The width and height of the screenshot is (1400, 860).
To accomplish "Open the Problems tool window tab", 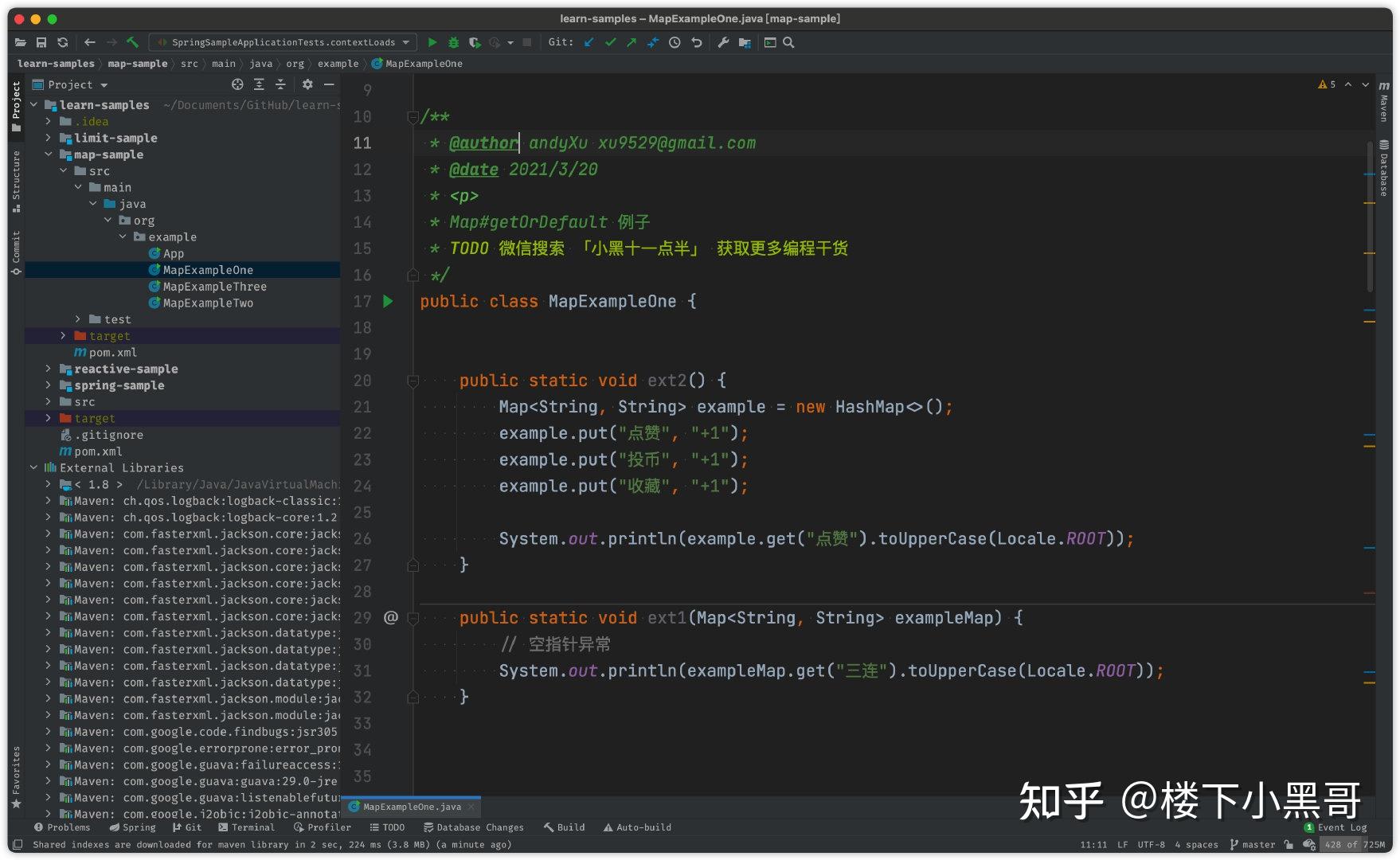I will pyautogui.click(x=62, y=827).
